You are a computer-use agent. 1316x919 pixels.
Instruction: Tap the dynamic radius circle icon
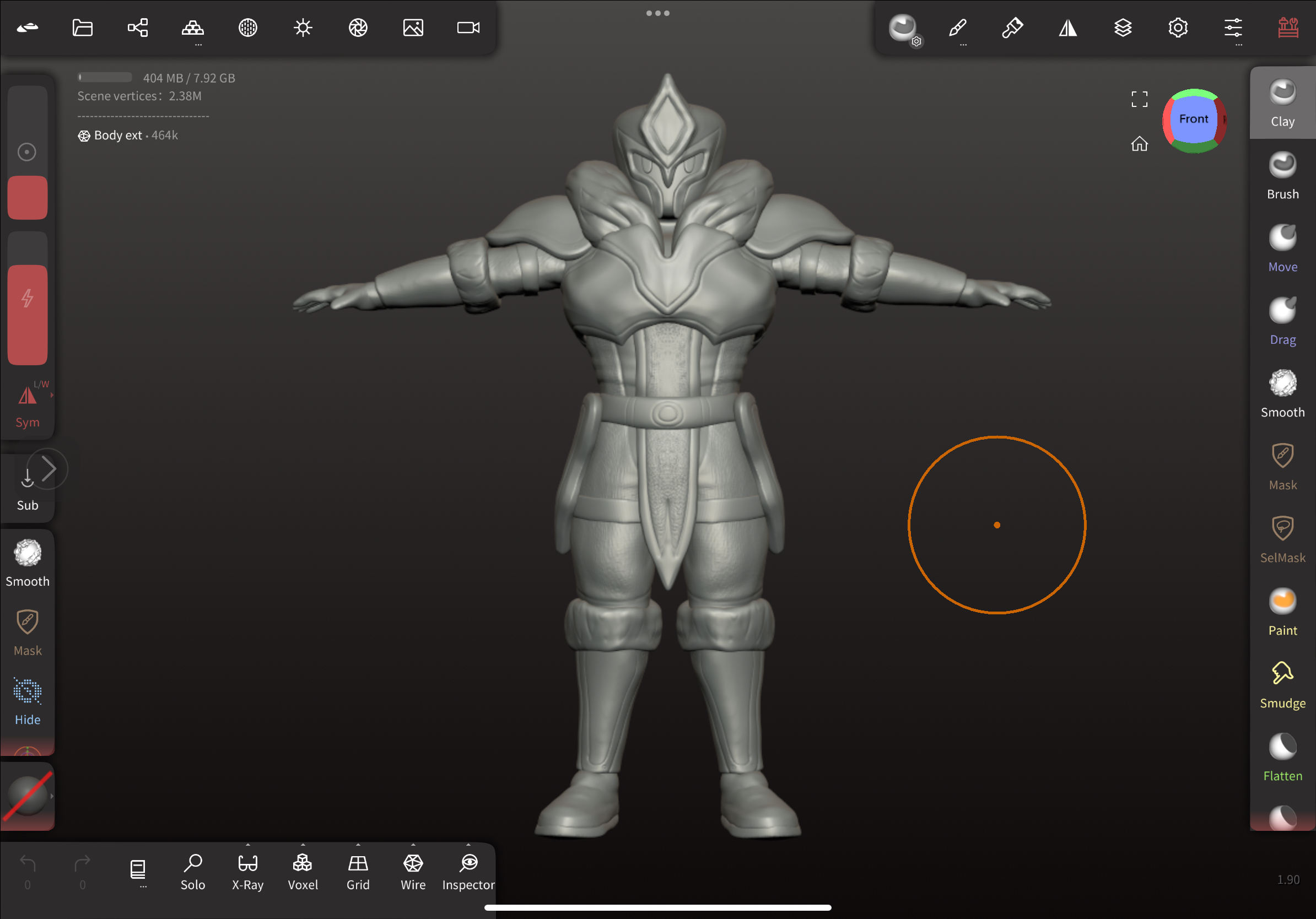(27, 152)
